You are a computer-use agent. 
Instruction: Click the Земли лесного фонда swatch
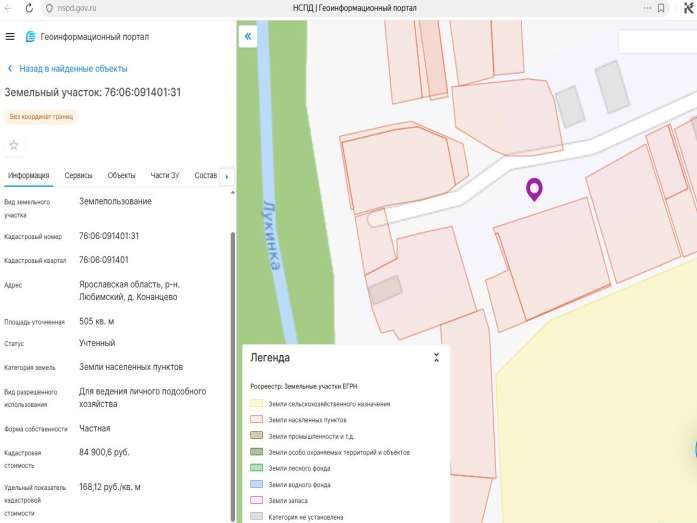point(256,468)
